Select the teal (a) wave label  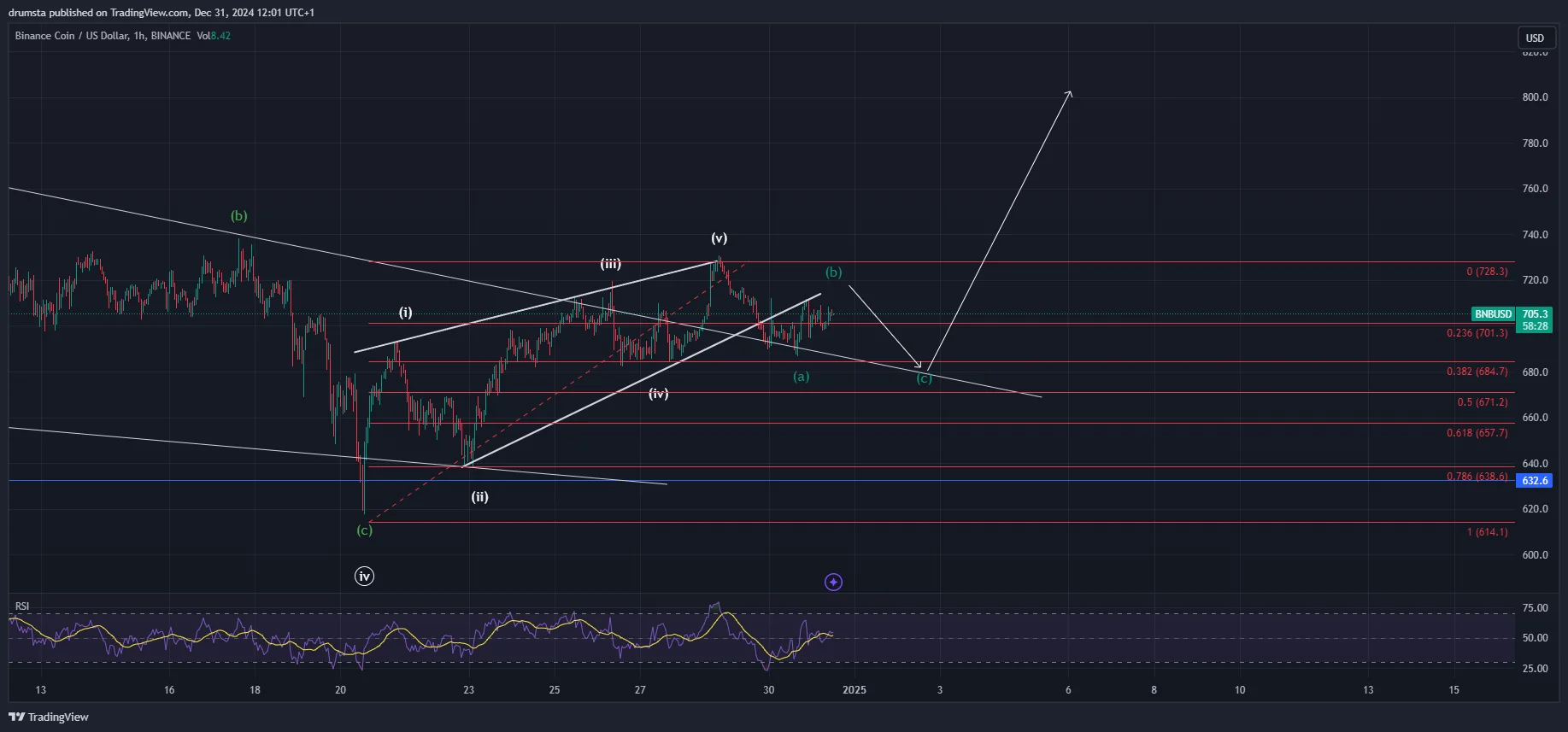click(801, 377)
